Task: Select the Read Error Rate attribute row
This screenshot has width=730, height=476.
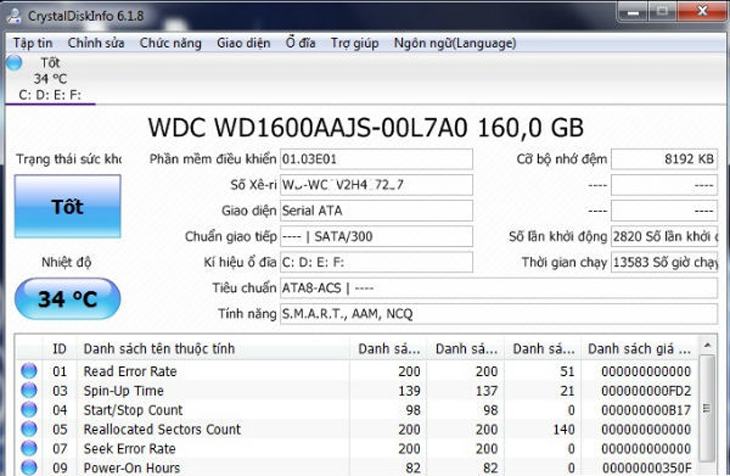Action: [x=357, y=371]
